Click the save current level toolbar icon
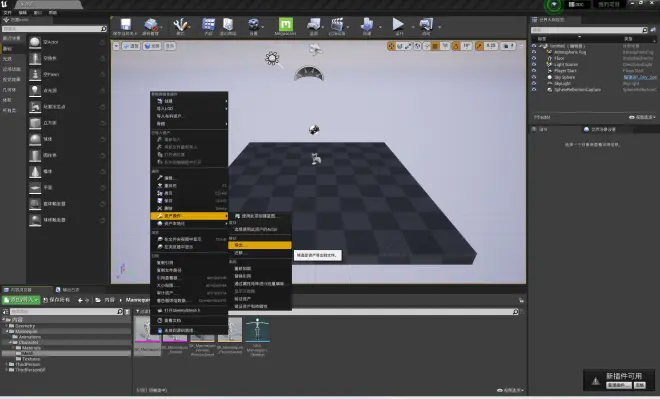 tap(125, 26)
